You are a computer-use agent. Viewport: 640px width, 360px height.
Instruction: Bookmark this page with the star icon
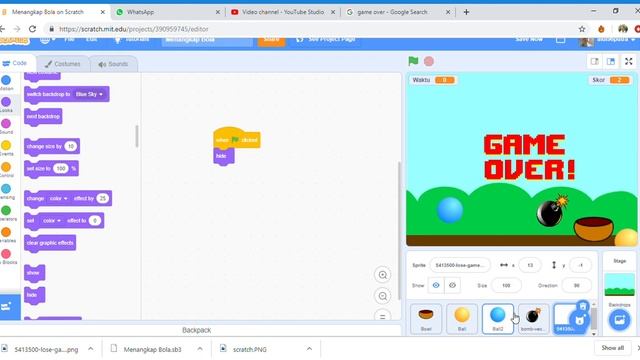point(582,29)
